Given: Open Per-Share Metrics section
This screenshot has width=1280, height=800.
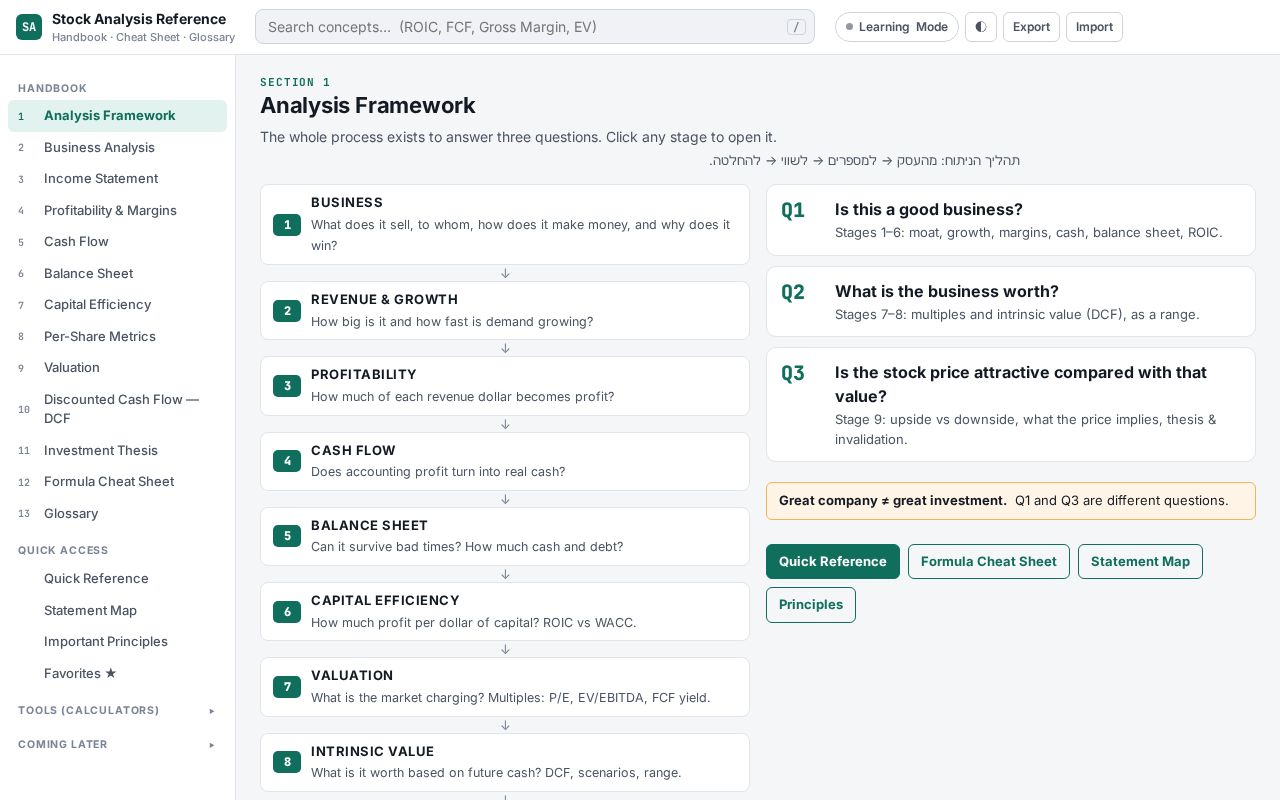Looking at the screenshot, I should (x=117, y=336).
